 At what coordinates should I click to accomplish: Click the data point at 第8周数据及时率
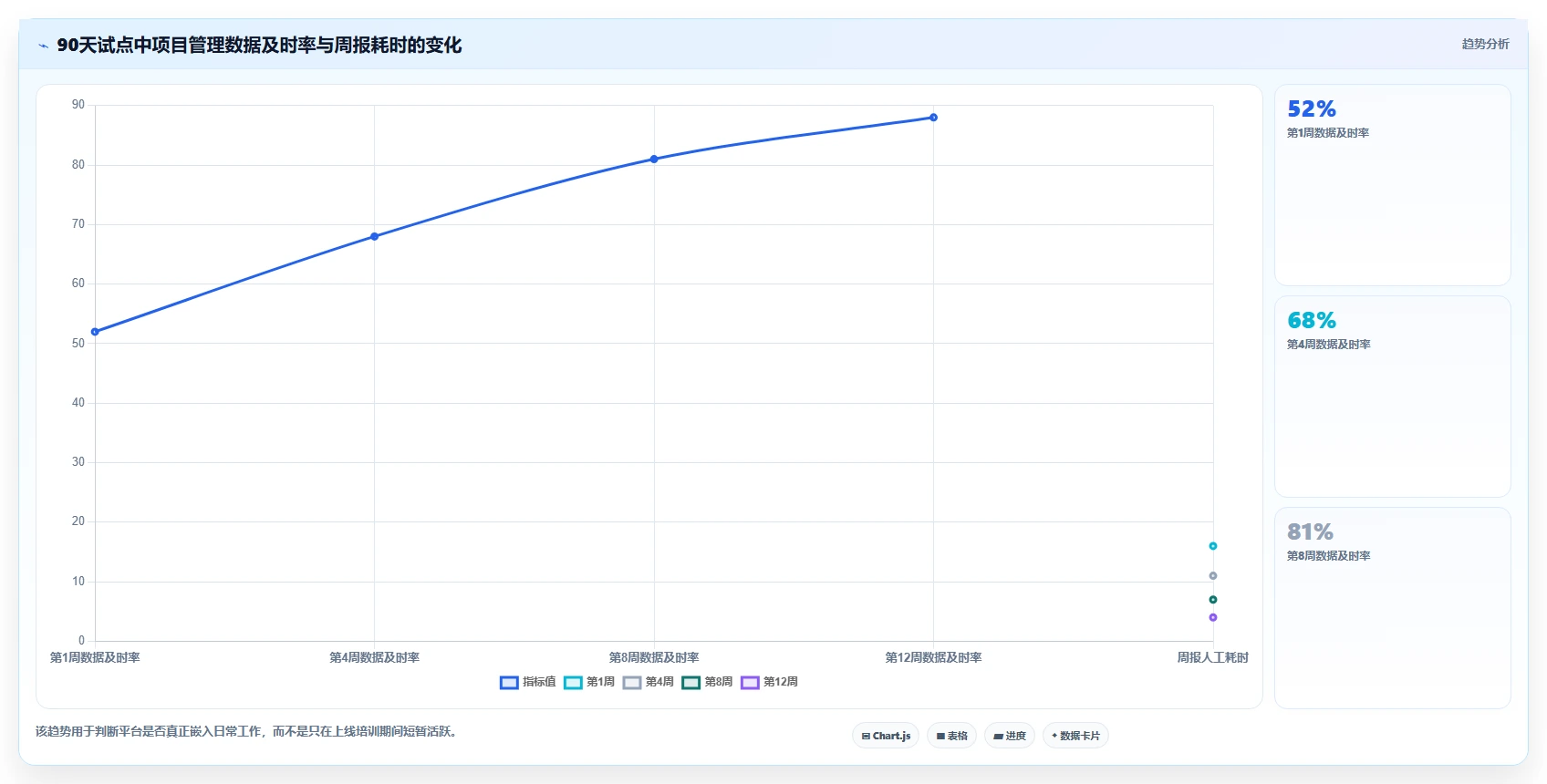coord(654,159)
